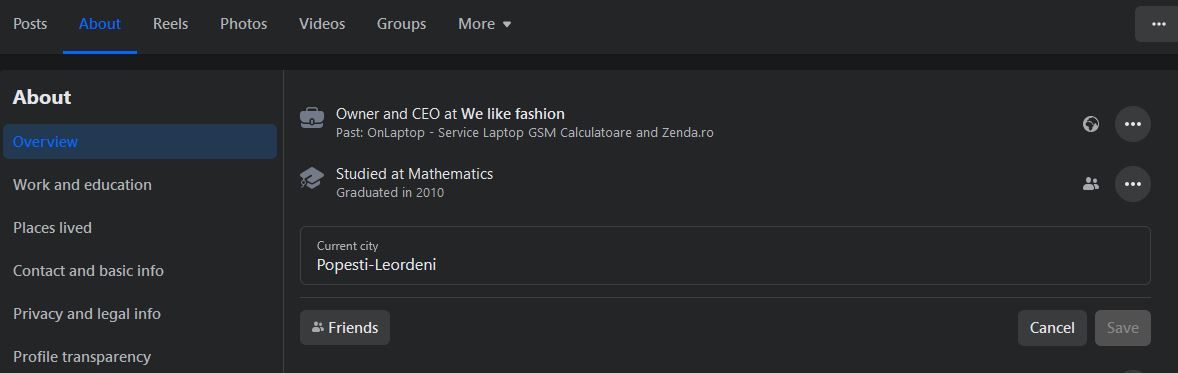Image resolution: width=1178 pixels, height=373 pixels.
Task: Click the Save button
Action: [1122, 328]
